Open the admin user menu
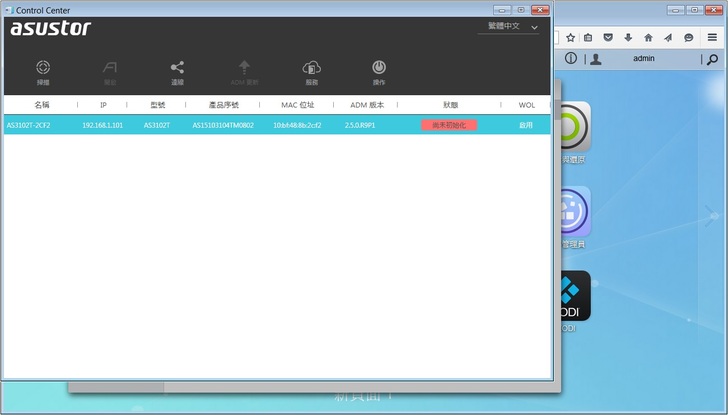 pyautogui.click(x=642, y=59)
